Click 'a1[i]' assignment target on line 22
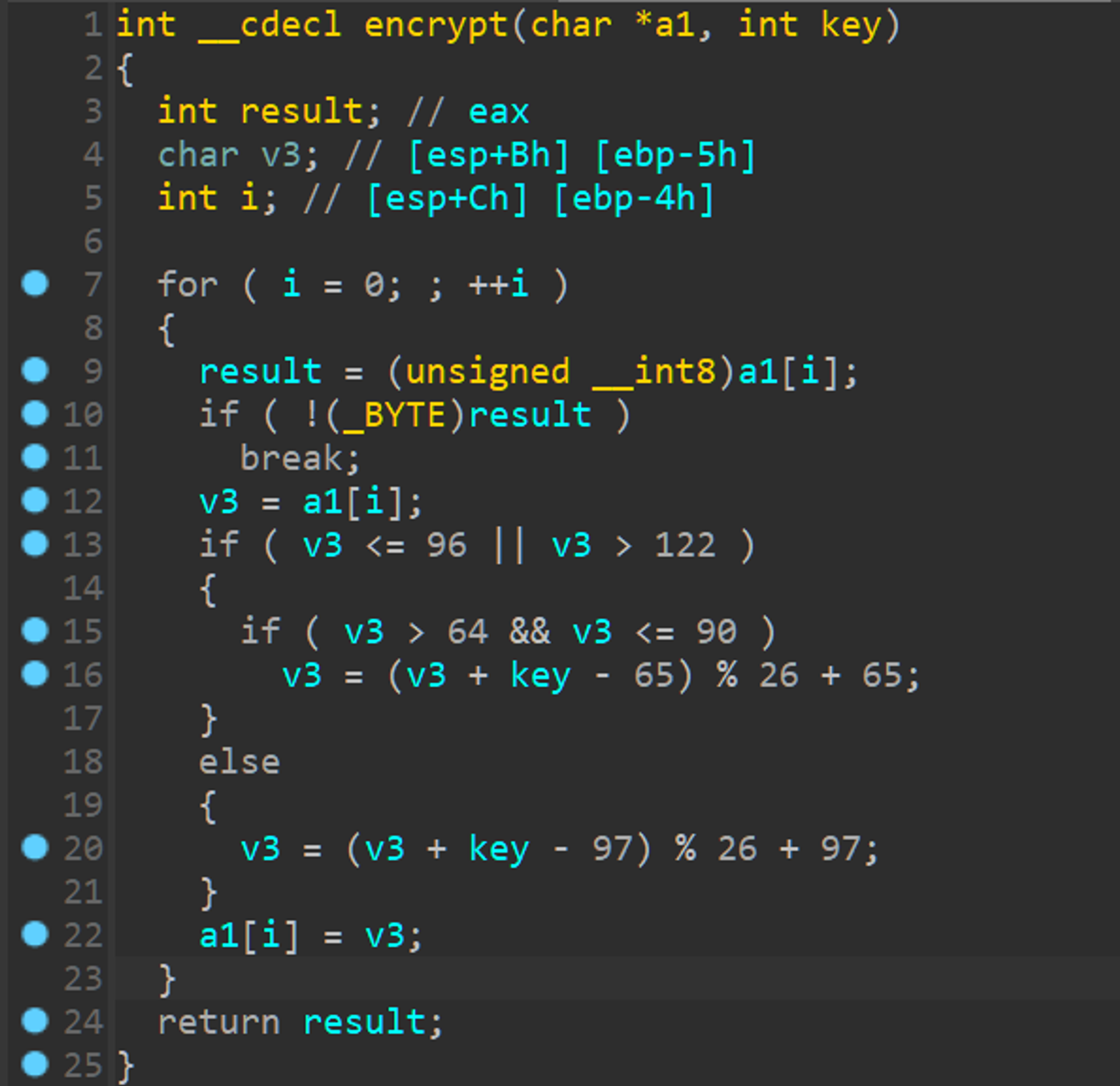The height and width of the screenshot is (1086, 1120). pyautogui.click(x=249, y=937)
